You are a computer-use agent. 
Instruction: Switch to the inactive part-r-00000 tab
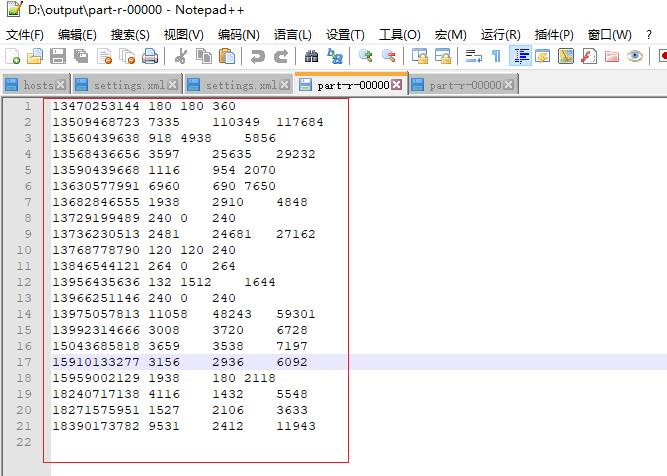tap(465, 85)
